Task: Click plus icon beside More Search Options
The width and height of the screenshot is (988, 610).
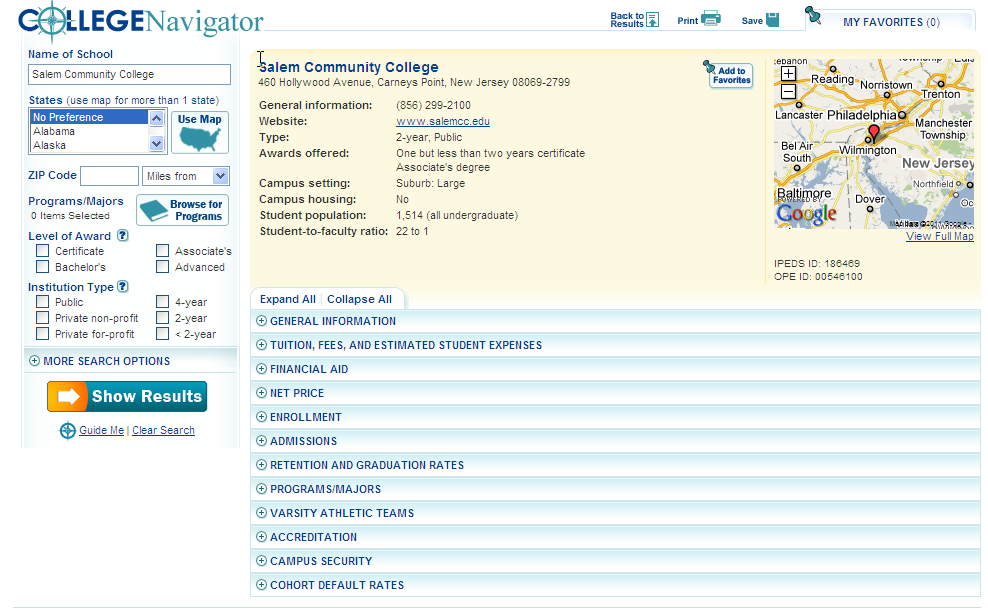Action: (x=35, y=360)
